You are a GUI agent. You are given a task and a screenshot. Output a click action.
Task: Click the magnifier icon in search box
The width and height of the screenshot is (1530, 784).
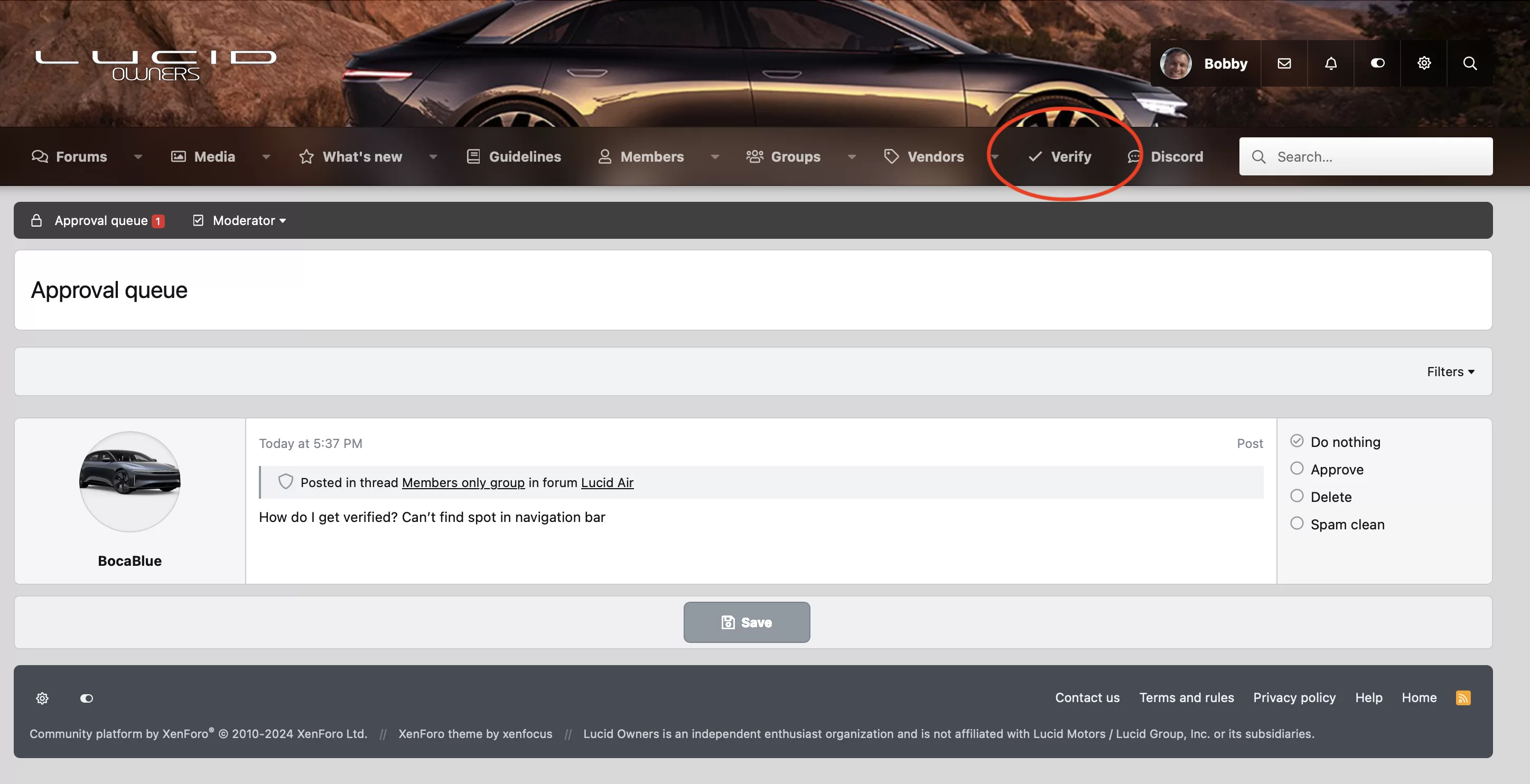pos(1258,156)
